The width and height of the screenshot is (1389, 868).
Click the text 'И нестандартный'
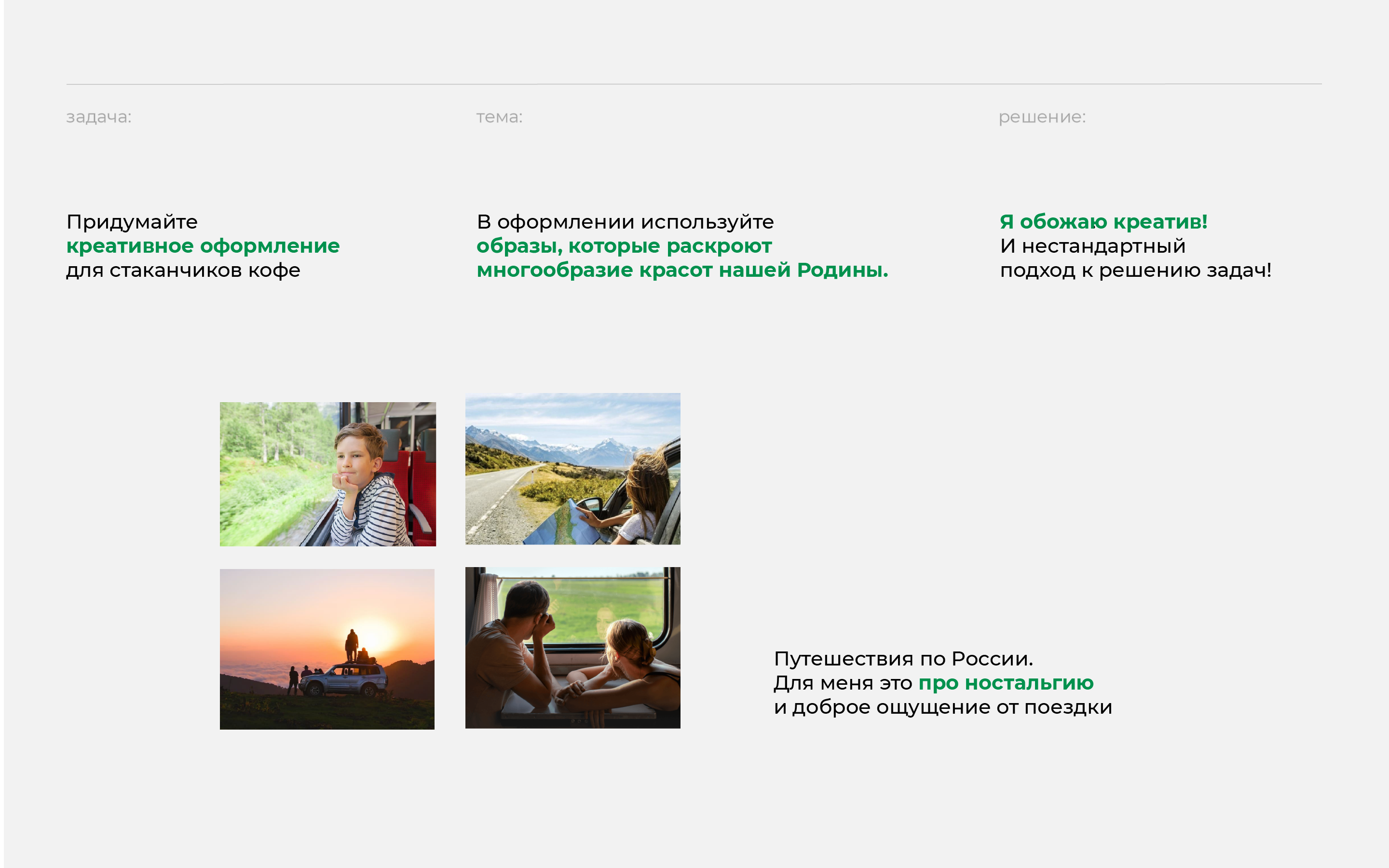[1092, 246]
